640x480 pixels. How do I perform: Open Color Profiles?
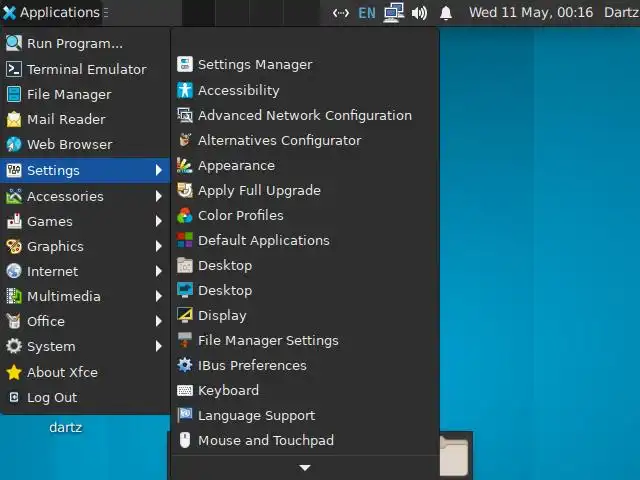(305, 216)
